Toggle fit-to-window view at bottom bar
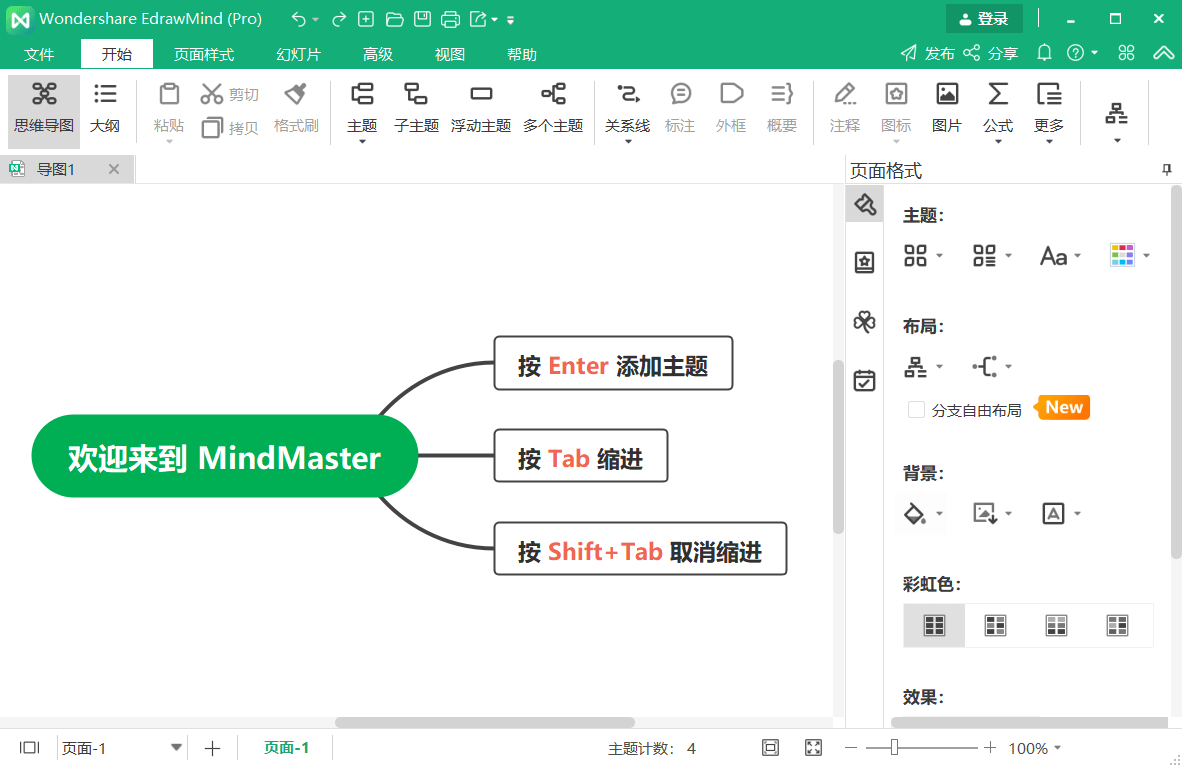The height and width of the screenshot is (767, 1182). 813,747
